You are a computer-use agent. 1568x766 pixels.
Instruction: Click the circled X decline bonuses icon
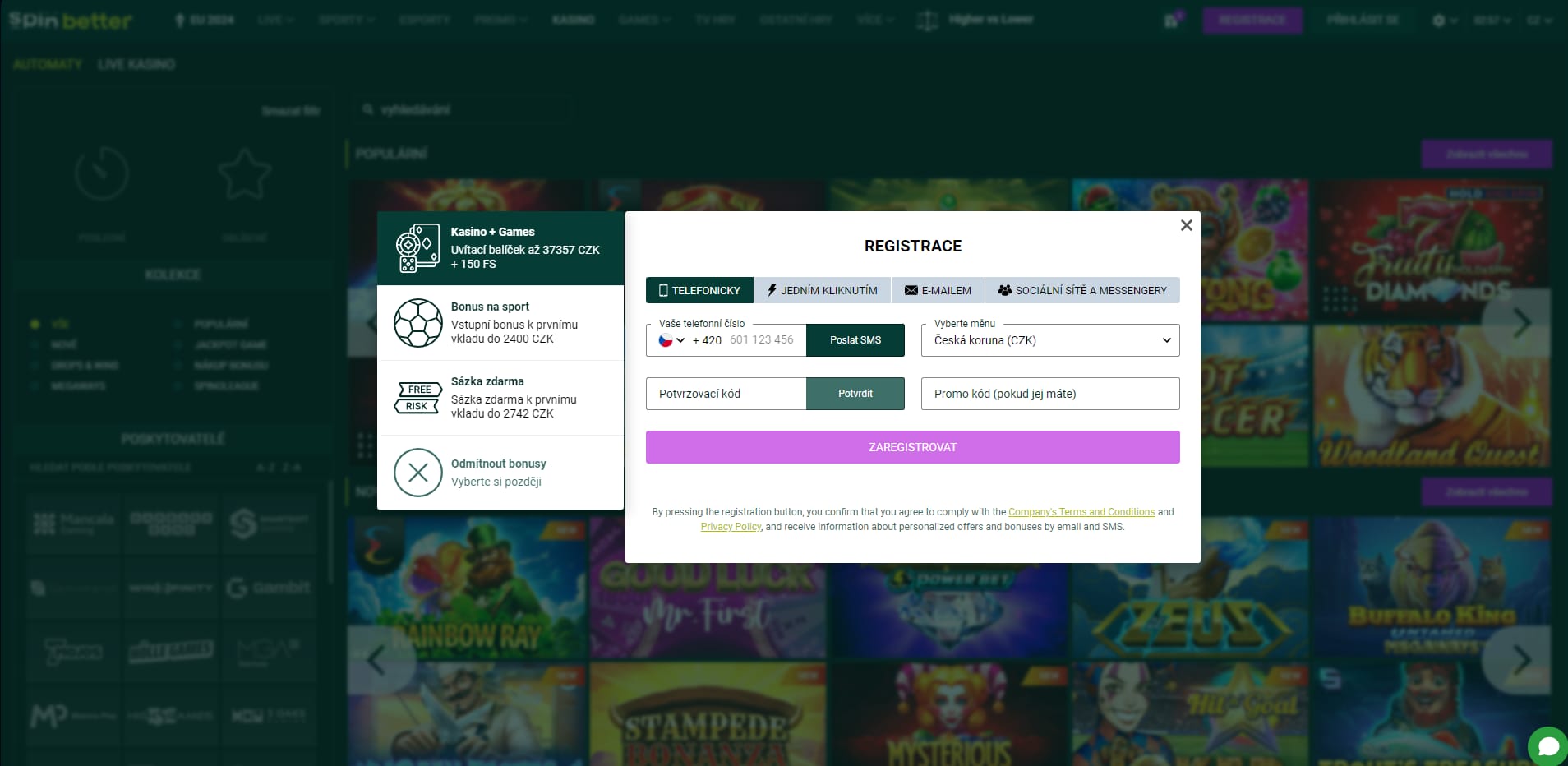[417, 473]
